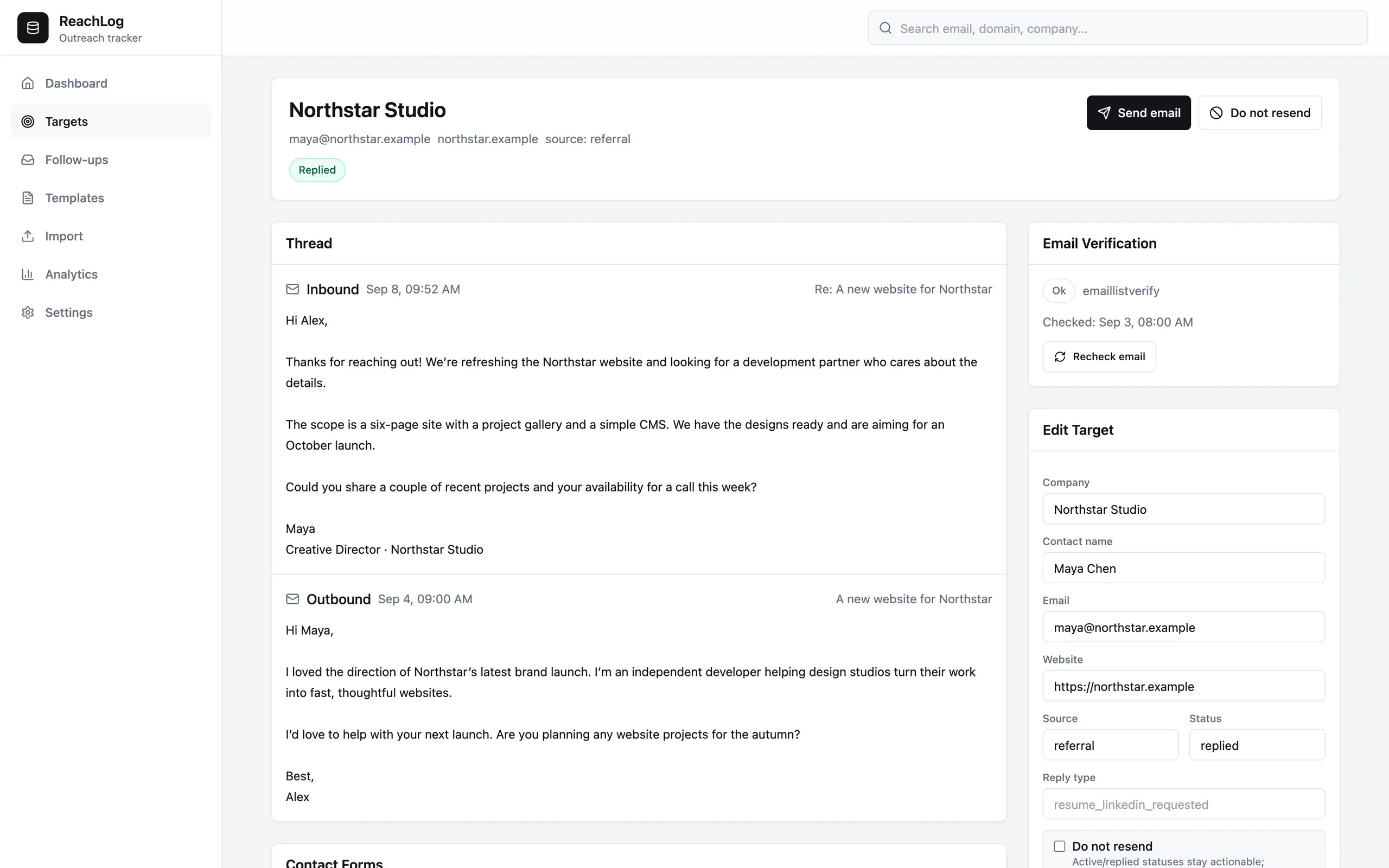Click the Email field maya@northstar.example

(1183, 628)
